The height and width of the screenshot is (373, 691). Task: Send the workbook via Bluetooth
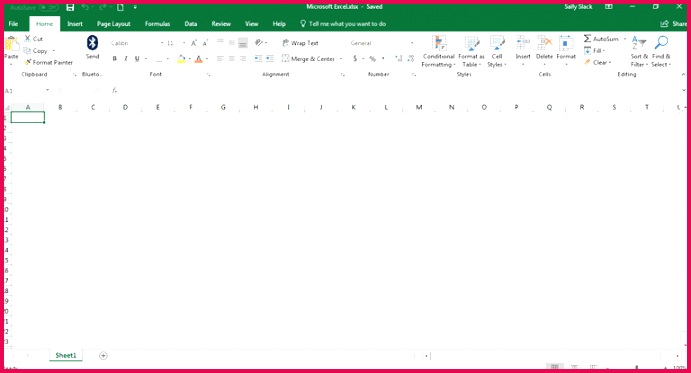click(92, 43)
